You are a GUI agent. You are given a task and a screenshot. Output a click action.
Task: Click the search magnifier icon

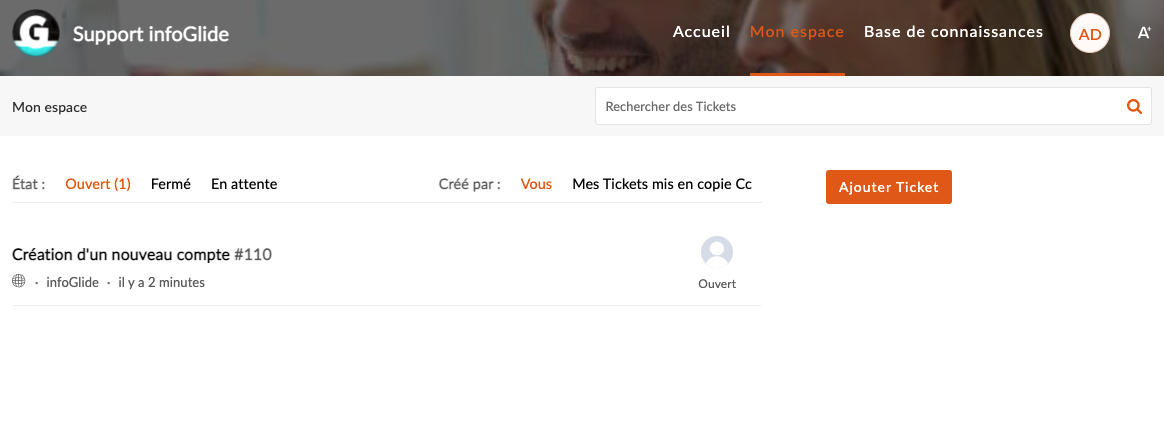tap(1134, 106)
